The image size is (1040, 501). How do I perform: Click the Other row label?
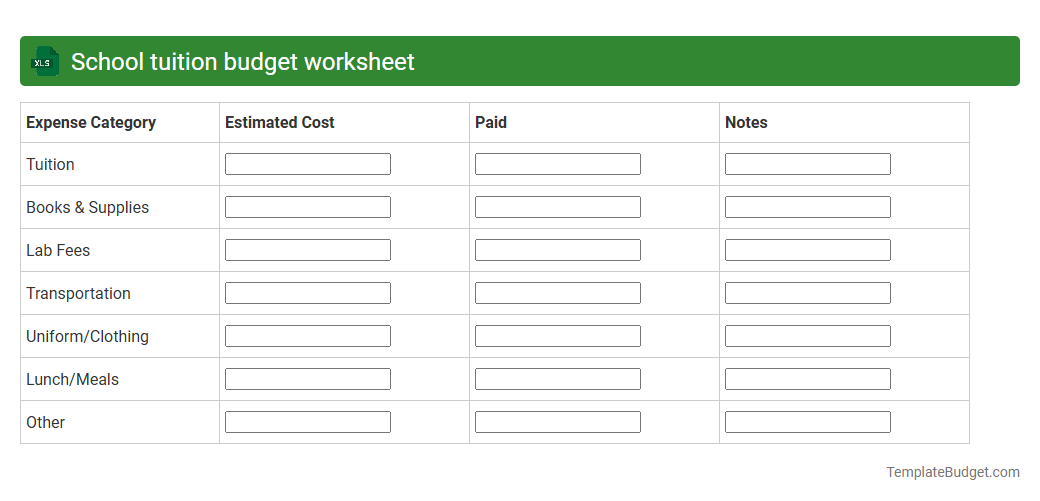[46, 423]
